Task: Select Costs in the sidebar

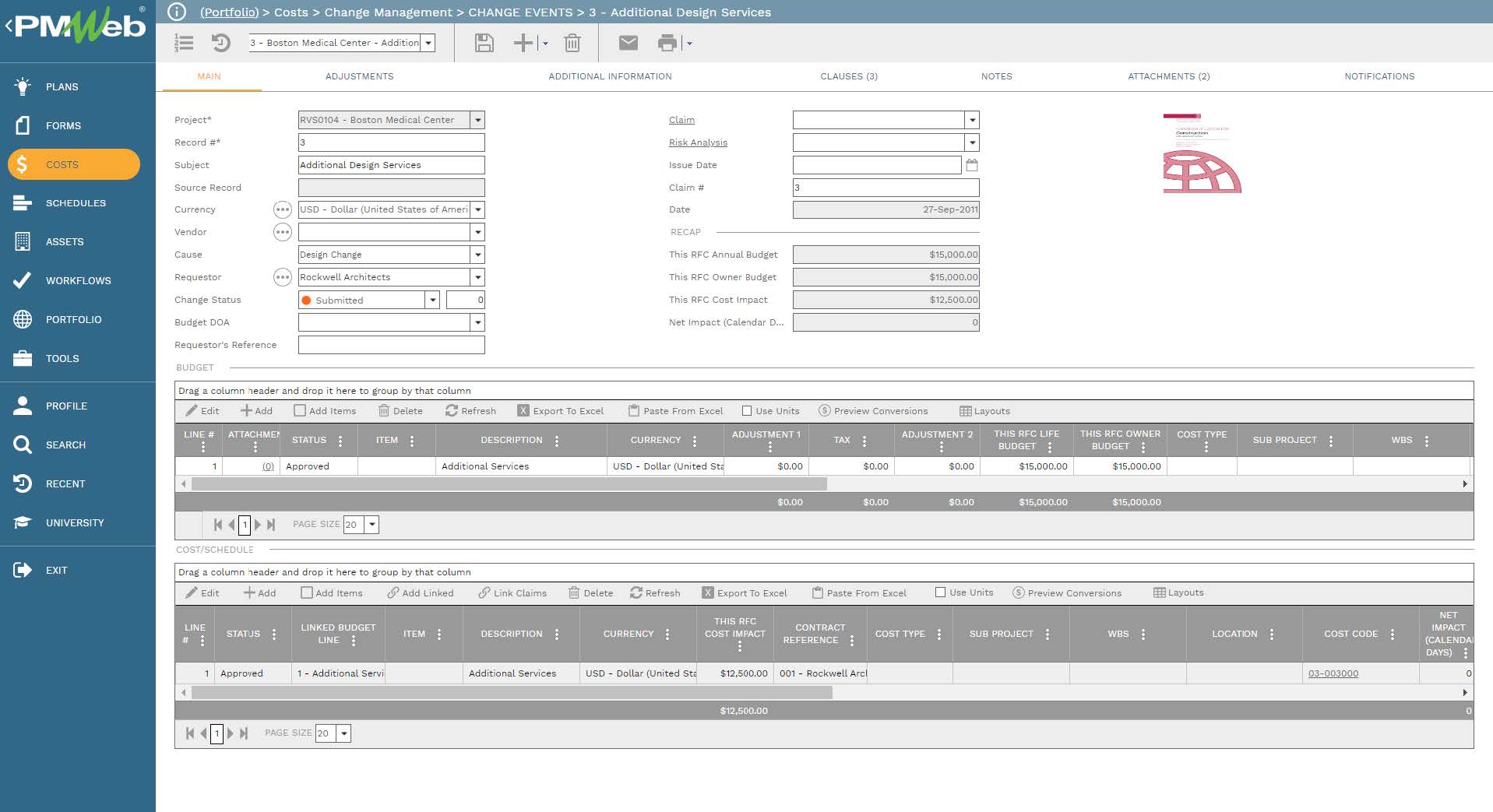Action: click(x=74, y=164)
